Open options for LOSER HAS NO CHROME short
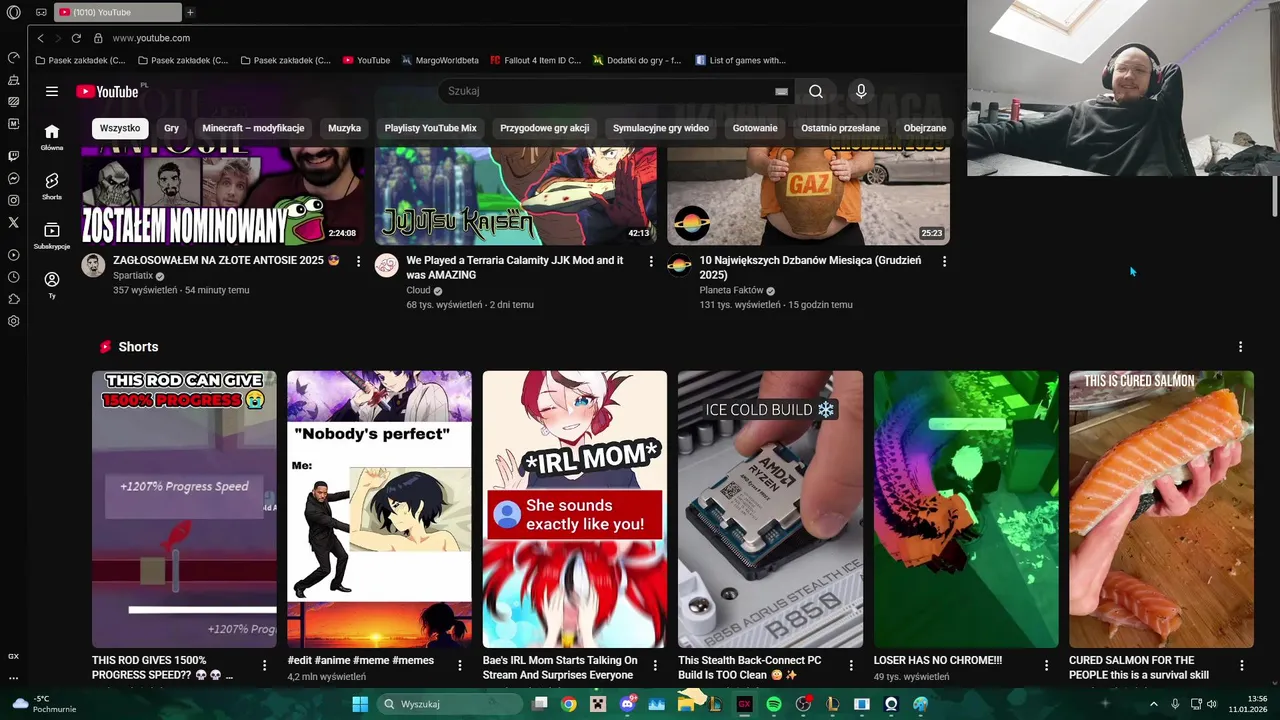The height and width of the screenshot is (720, 1280). click(1047, 665)
